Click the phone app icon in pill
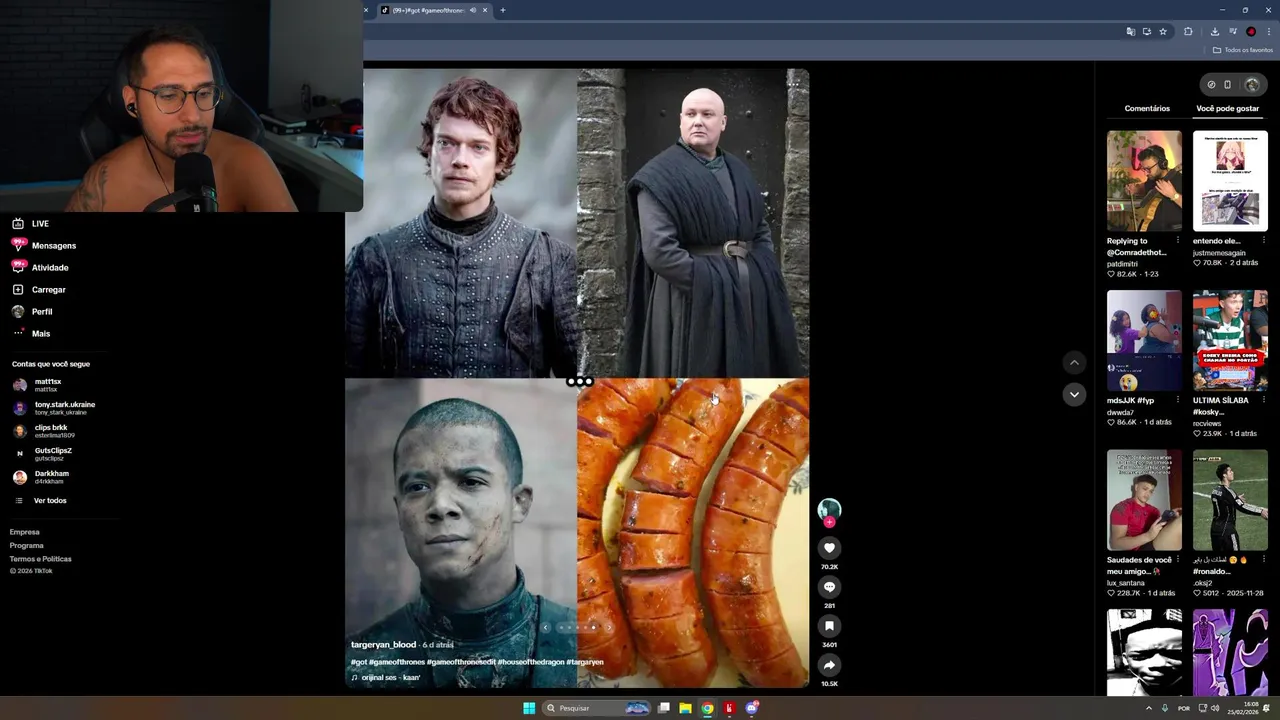 pos(1228,84)
